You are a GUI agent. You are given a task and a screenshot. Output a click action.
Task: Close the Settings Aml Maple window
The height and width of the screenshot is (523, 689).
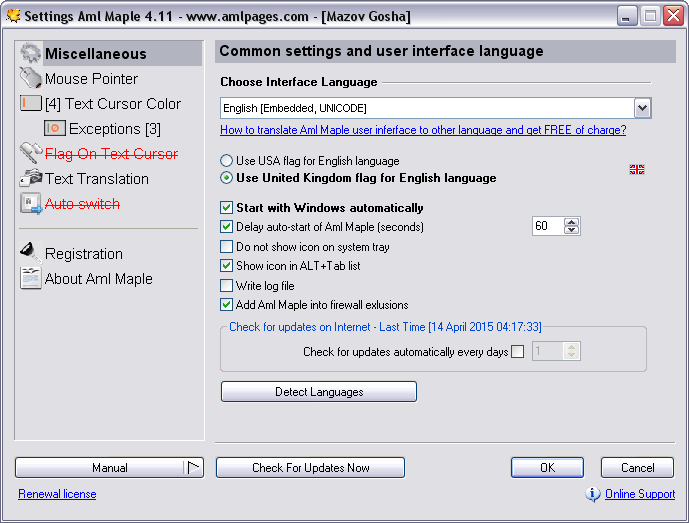pyautogui.click(x=674, y=16)
